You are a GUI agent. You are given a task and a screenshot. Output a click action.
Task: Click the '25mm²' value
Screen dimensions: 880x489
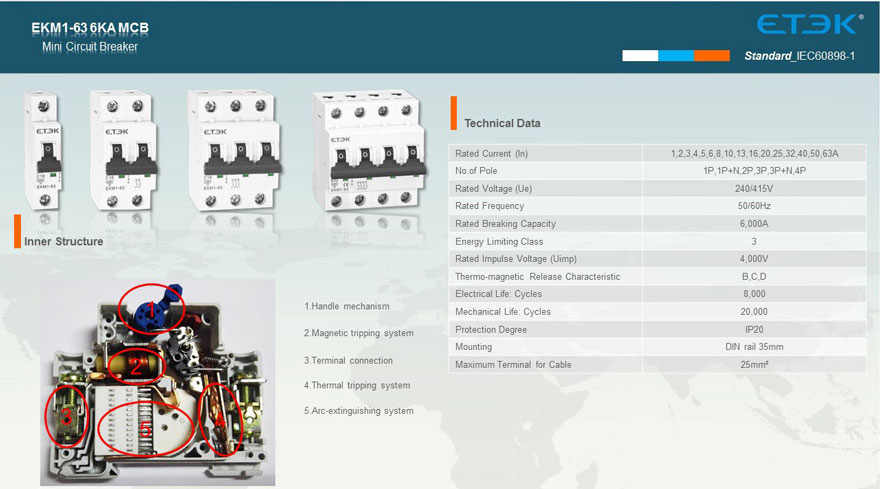754,364
